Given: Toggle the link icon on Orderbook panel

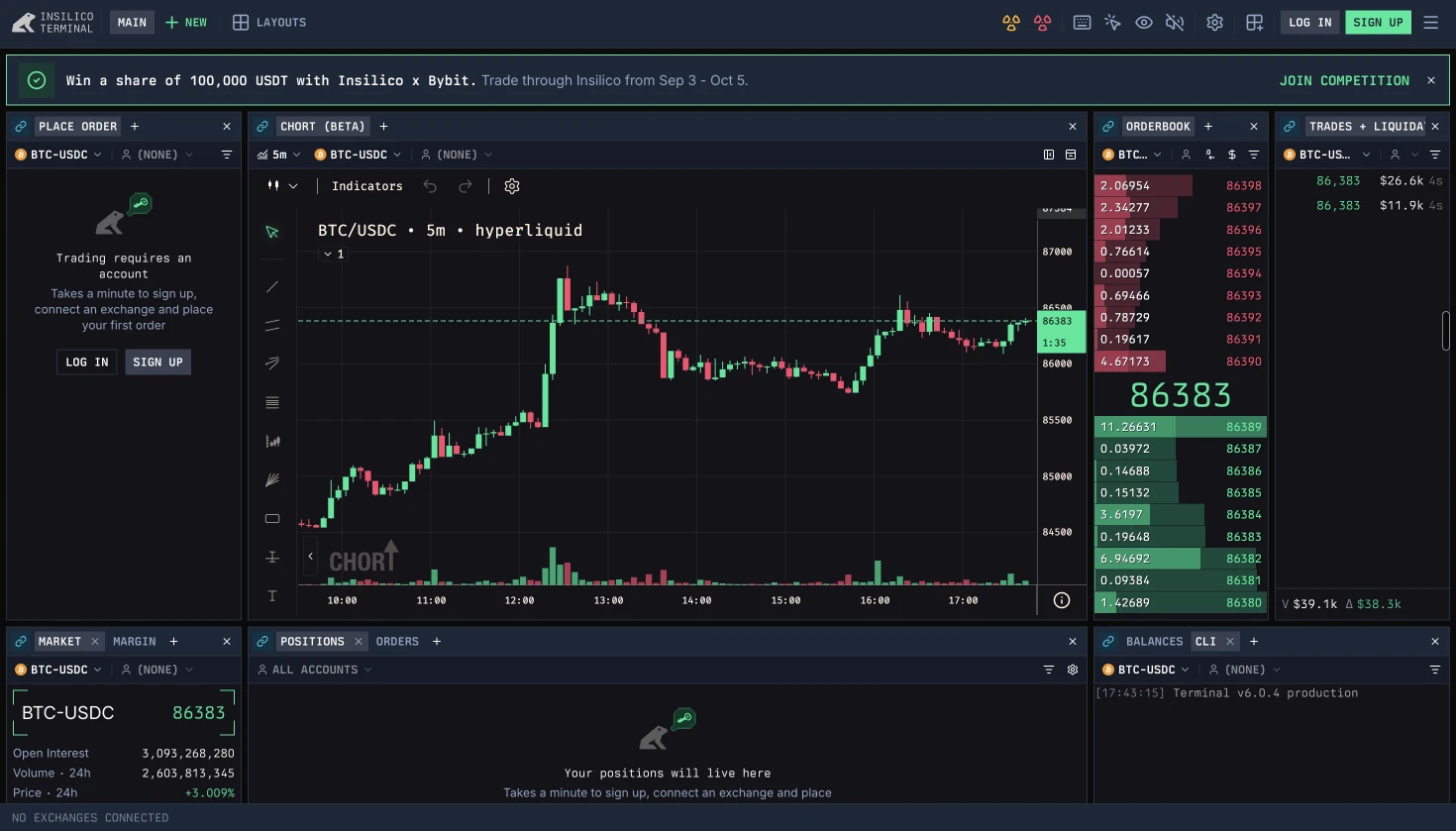Looking at the screenshot, I should 1108,127.
